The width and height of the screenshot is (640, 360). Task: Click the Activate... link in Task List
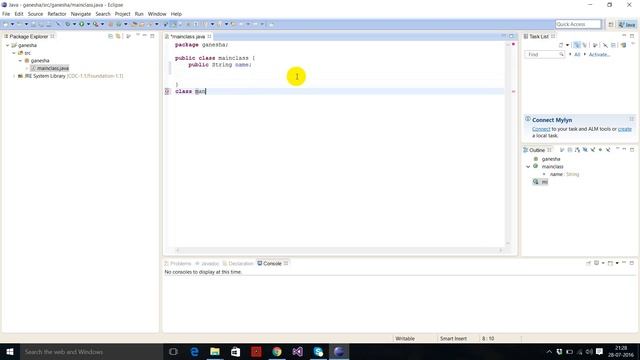coord(599,54)
